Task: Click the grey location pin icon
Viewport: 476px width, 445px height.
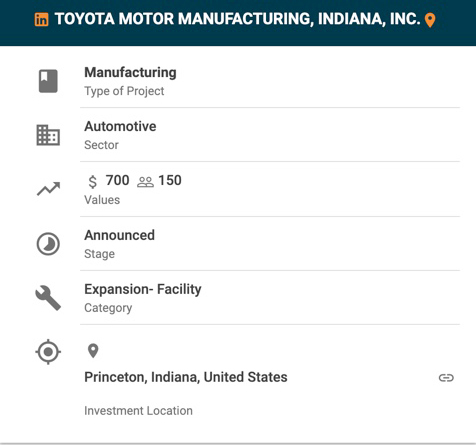Action: click(93, 351)
